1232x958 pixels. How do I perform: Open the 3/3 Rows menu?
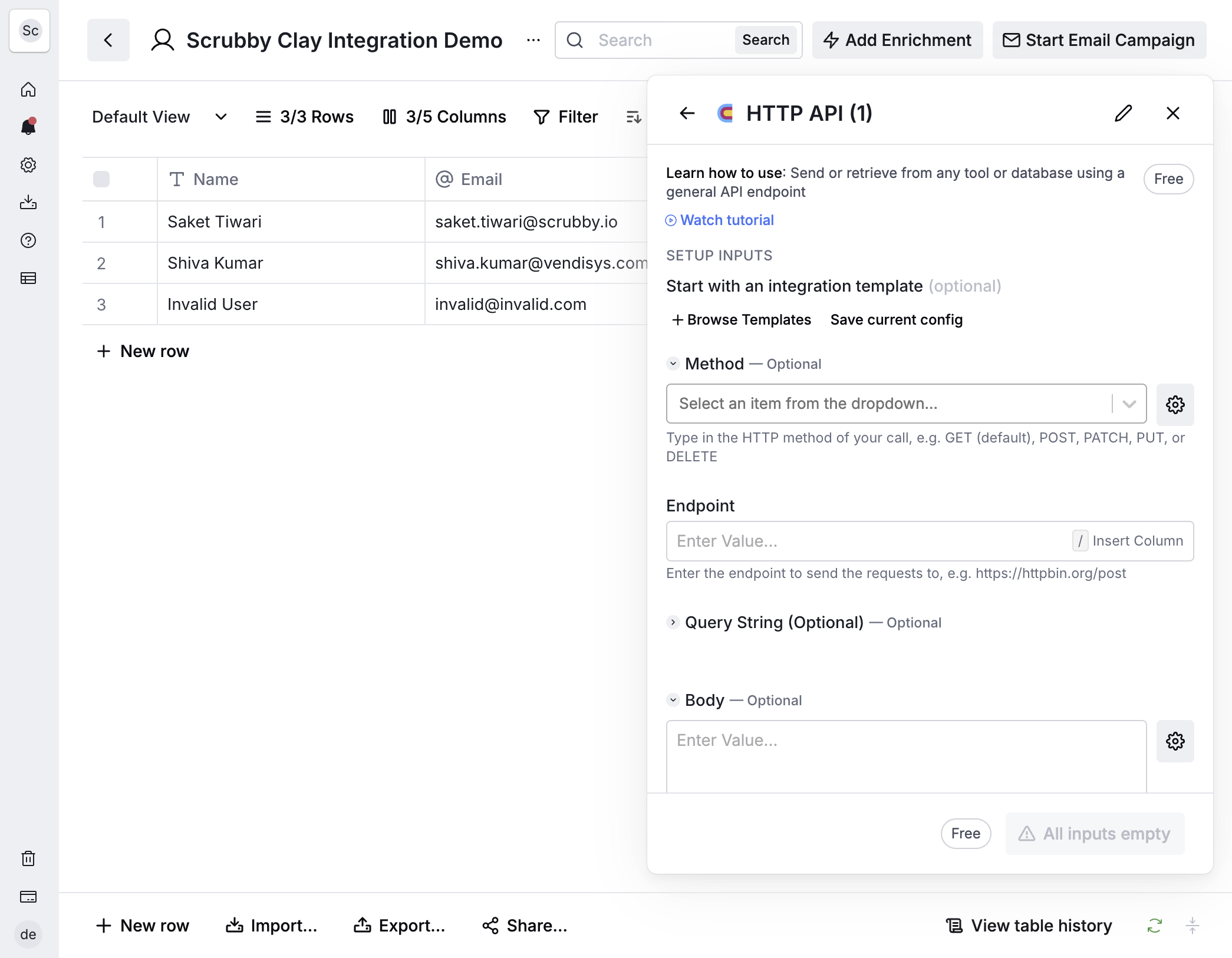click(304, 117)
